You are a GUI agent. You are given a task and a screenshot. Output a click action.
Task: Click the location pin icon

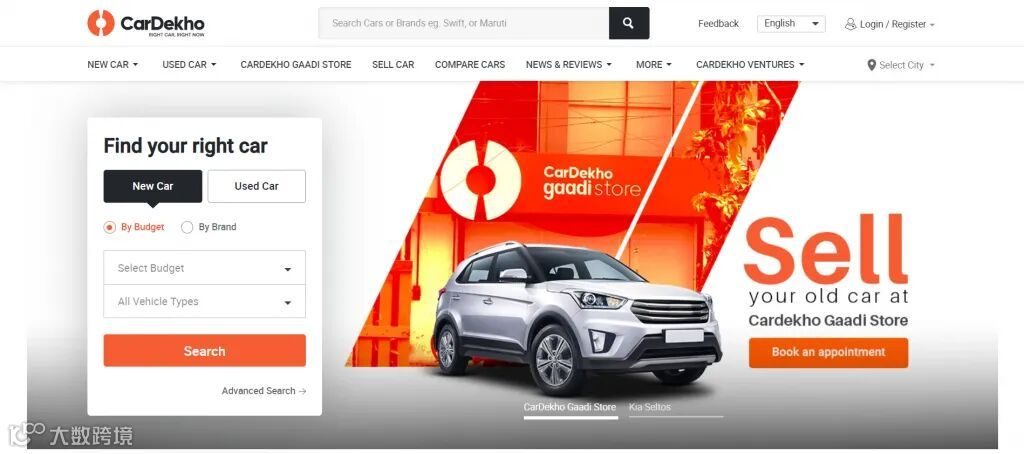[x=871, y=65]
